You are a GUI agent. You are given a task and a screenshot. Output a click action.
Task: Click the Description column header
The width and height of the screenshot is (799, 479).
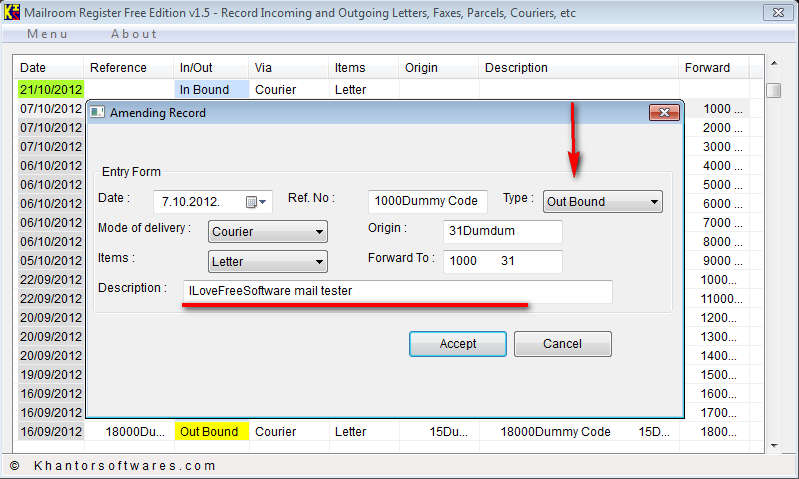(579, 68)
